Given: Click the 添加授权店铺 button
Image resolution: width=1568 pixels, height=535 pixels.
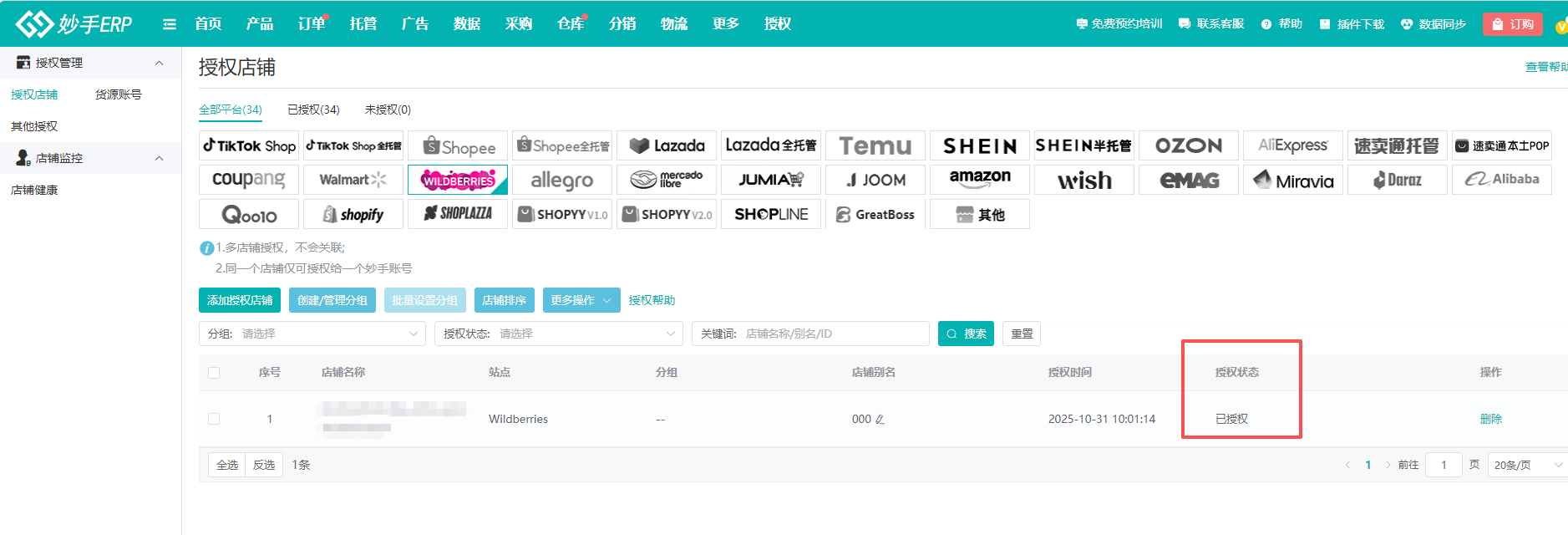Looking at the screenshot, I should pos(240,300).
